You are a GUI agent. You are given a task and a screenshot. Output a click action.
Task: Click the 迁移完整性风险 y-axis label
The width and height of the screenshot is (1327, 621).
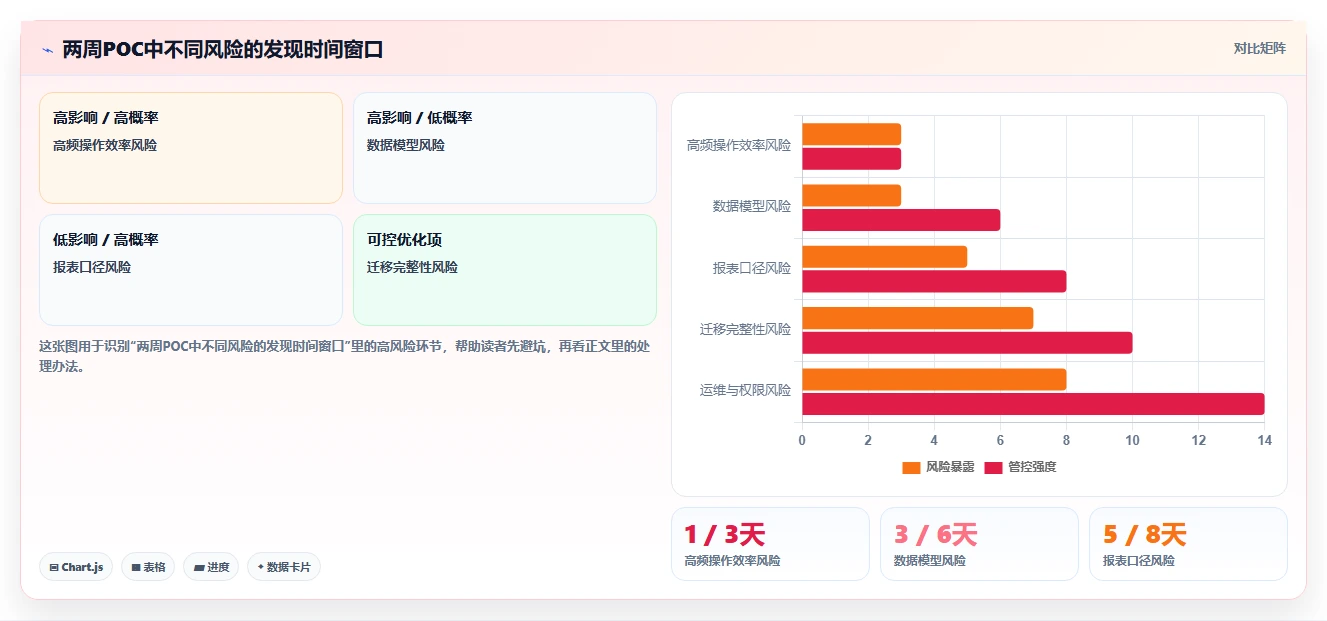point(745,329)
